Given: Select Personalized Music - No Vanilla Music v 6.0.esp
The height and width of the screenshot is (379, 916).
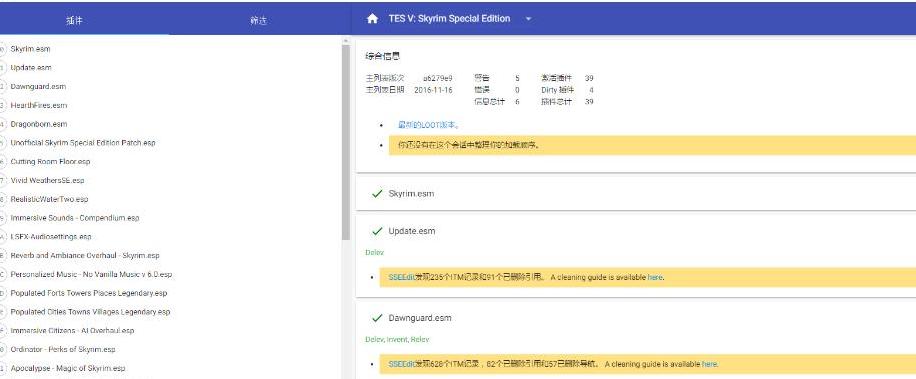Looking at the screenshot, I should (91, 274).
